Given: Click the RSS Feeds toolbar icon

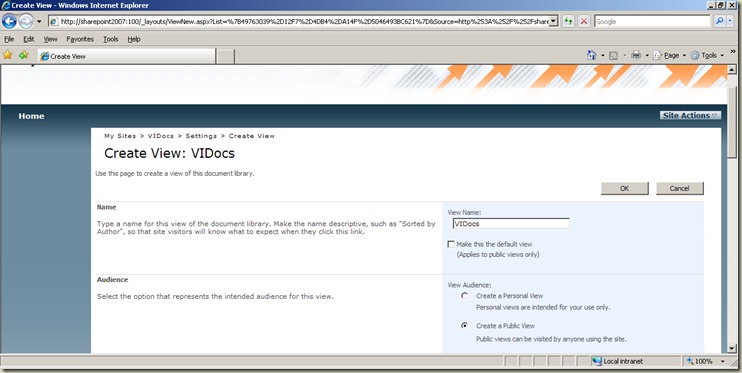Looking at the screenshot, I should [613, 55].
